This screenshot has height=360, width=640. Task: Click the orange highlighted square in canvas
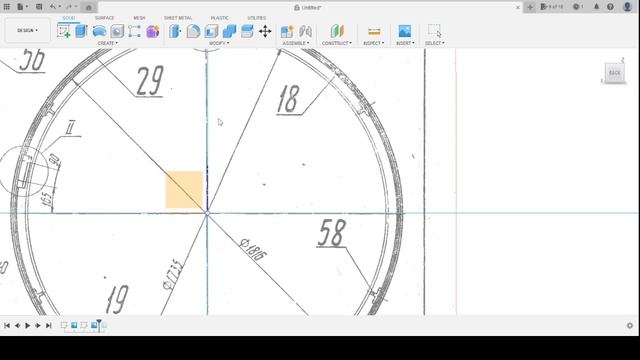(x=184, y=190)
